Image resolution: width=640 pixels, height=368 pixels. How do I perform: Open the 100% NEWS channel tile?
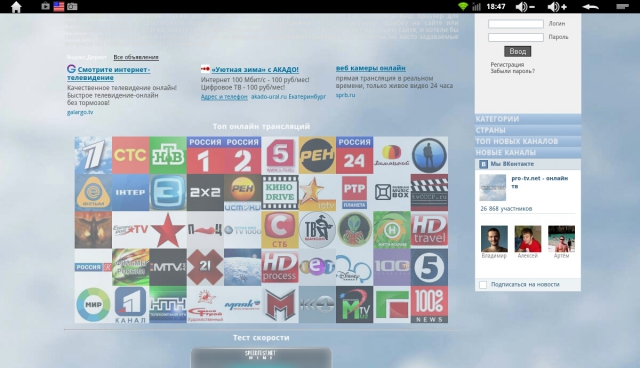[x=429, y=304]
